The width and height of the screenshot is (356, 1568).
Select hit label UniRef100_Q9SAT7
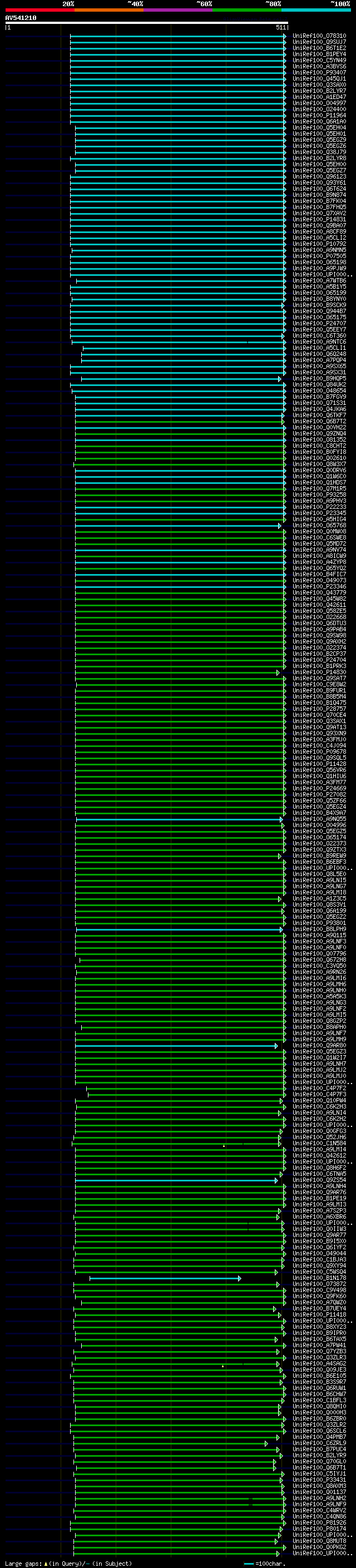(x=319, y=678)
